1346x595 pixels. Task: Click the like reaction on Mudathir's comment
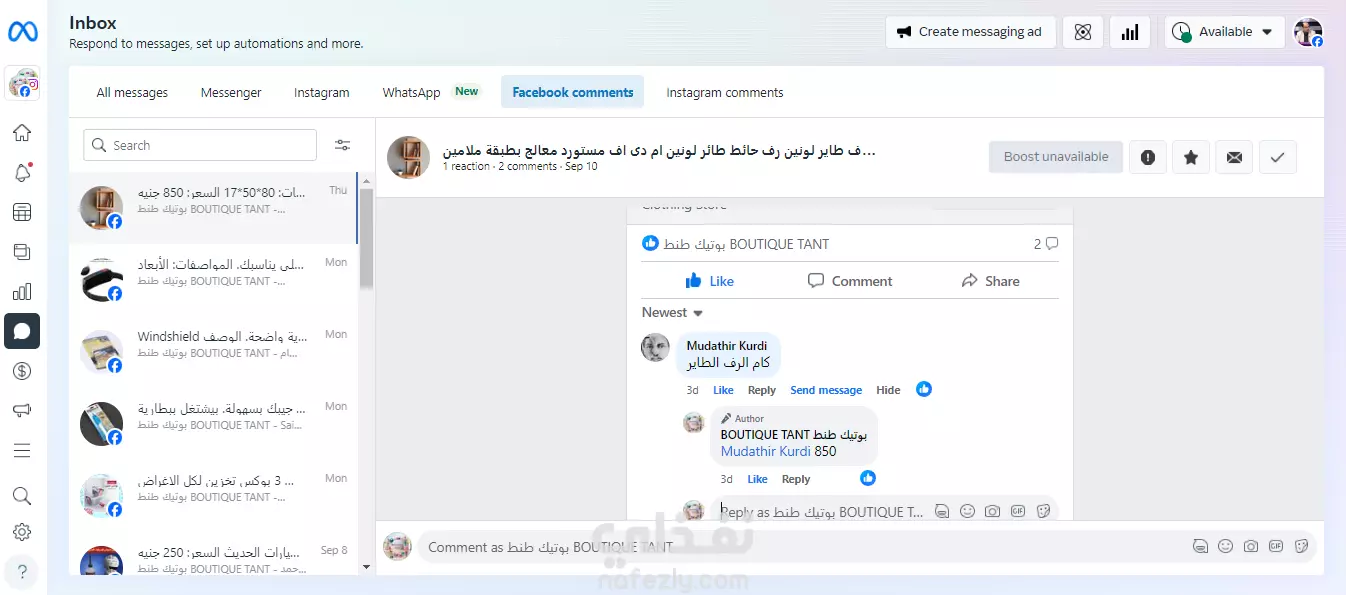click(x=924, y=389)
